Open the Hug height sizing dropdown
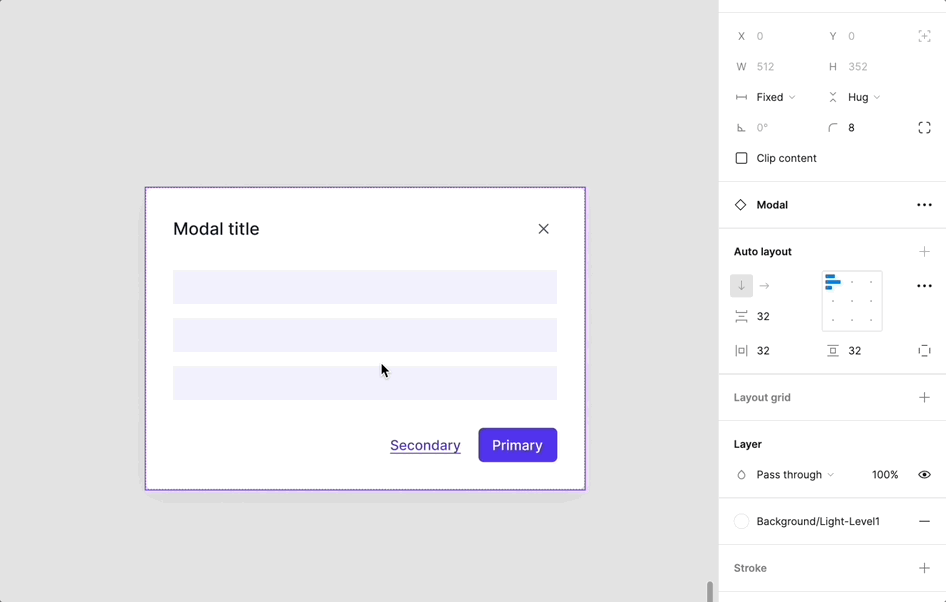Viewport: 946px width, 602px height. click(864, 97)
